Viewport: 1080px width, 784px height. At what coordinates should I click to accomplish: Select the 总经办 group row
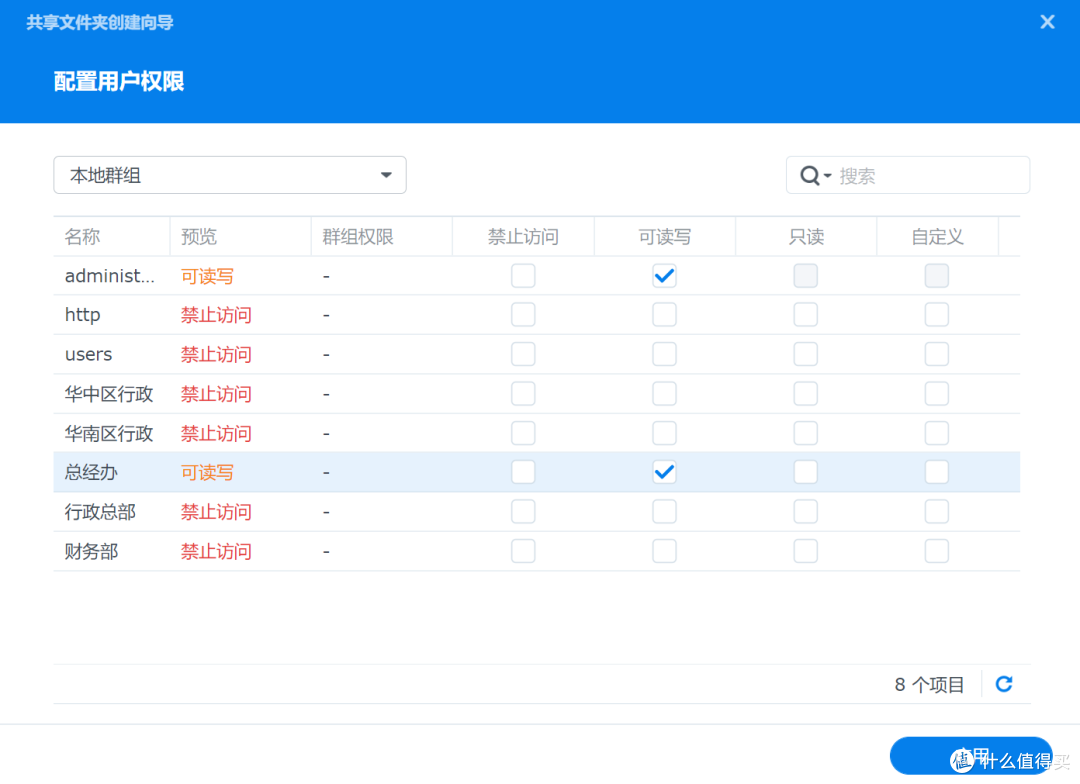91,471
